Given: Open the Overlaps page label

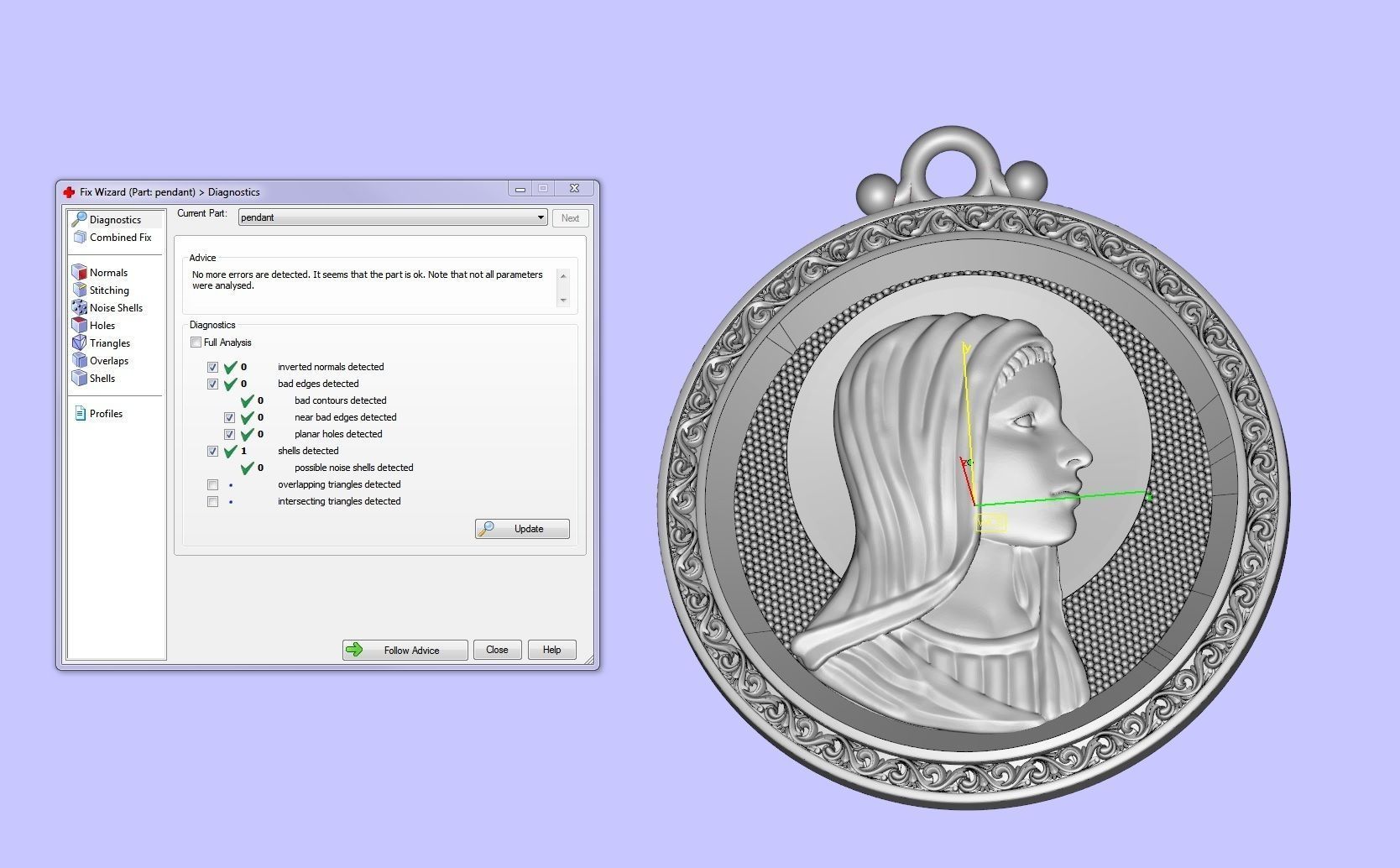Looking at the screenshot, I should point(109,361).
